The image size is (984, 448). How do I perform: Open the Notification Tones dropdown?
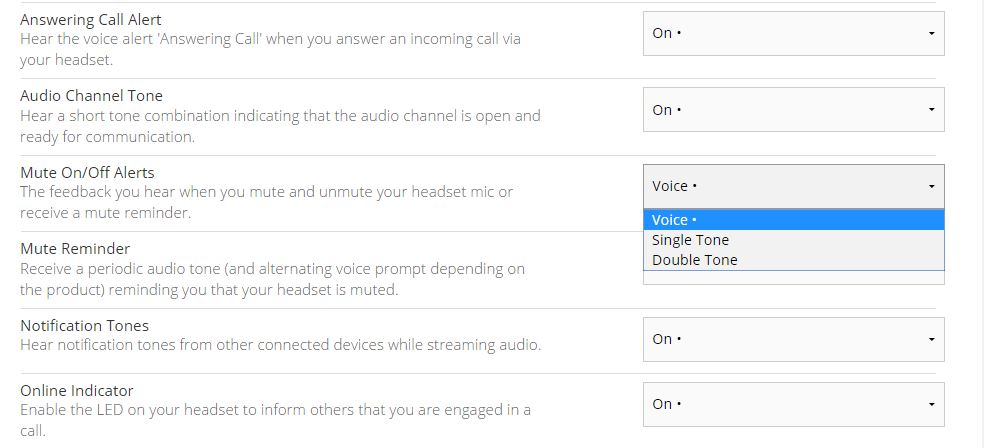pyautogui.click(x=793, y=339)
